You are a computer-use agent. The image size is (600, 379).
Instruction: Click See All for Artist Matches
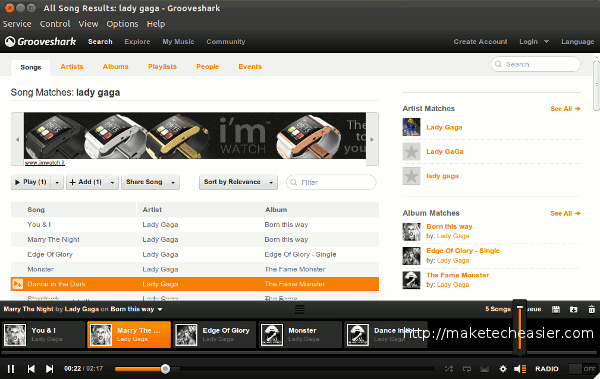click(565, 109)
